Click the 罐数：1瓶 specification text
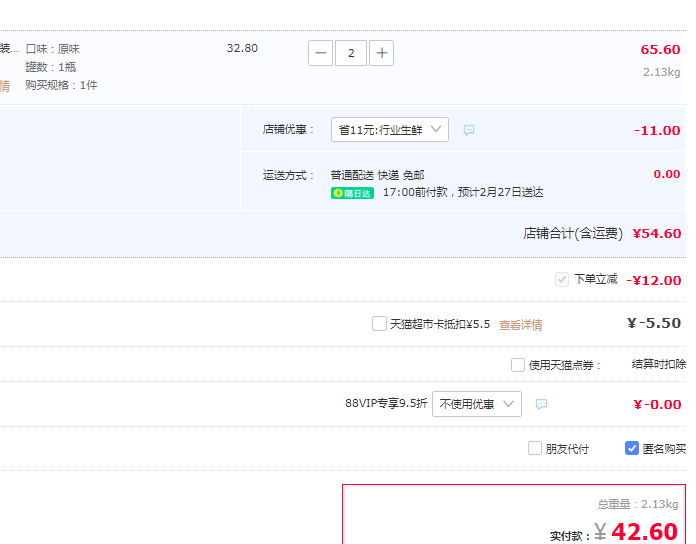The width and height of the screenshot is (696, 544). point(51,67)
